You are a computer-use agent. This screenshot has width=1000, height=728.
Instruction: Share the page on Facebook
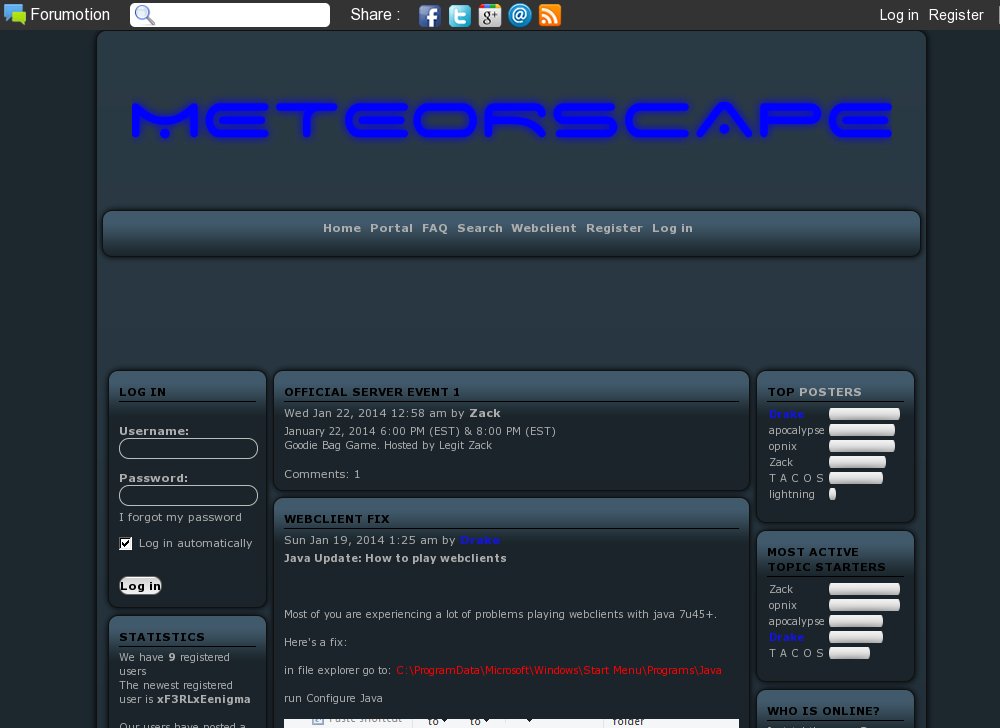(x=429, y=15)
